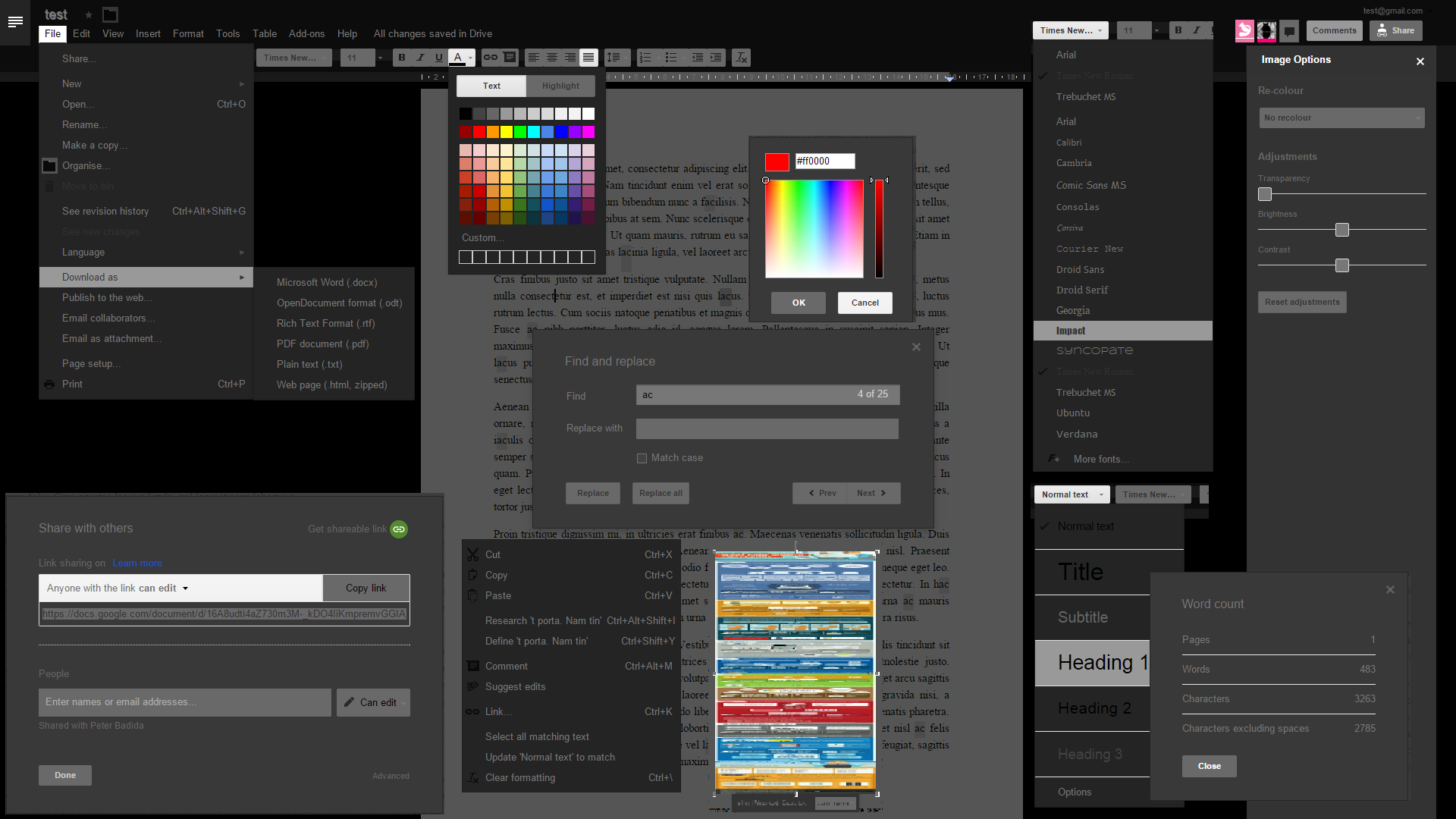Select Suggest edits from context menu
1456x819 pixels.
tap(515, 686)
